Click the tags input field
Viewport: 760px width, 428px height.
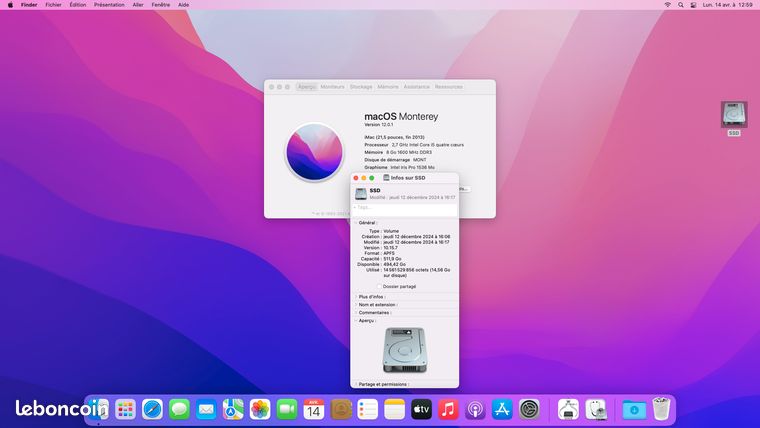click(404, 207)
